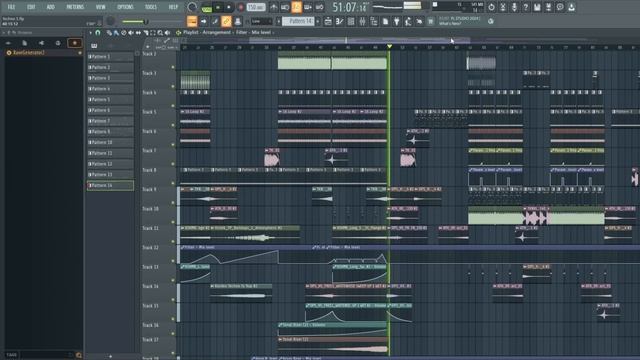Screen dimensions: 640x360
Task: Select the playlist zoom magnifier tool
Action: tap(160, 33)
